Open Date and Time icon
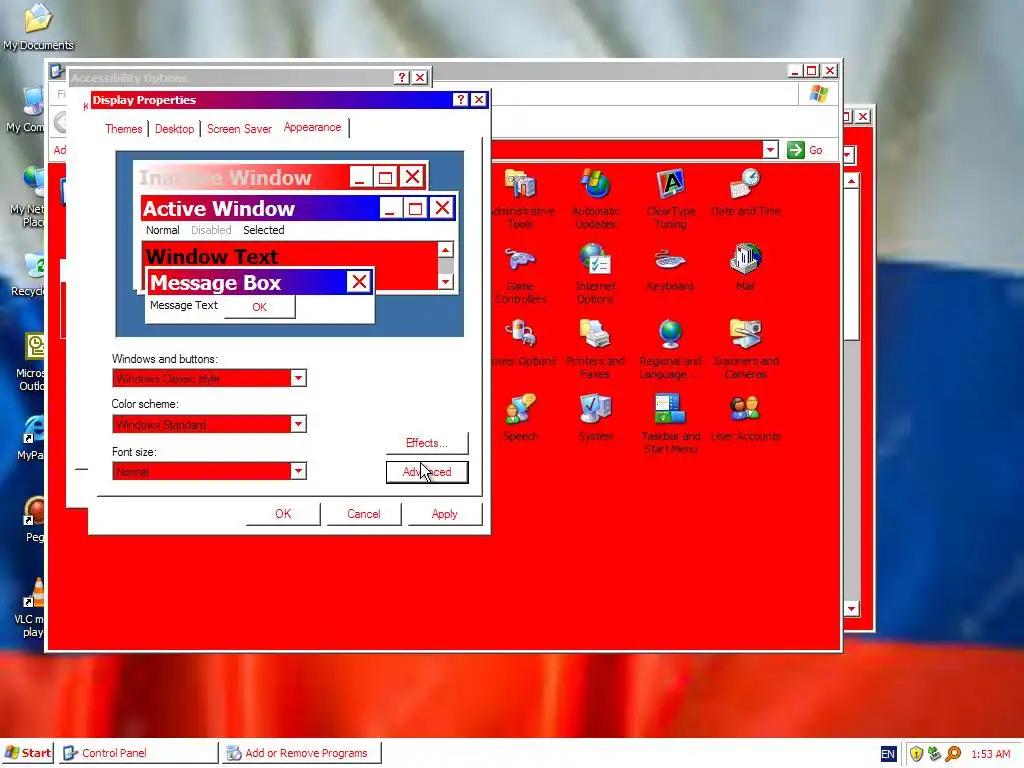Viewport: 1024px width, 768px height. point(745,191)
